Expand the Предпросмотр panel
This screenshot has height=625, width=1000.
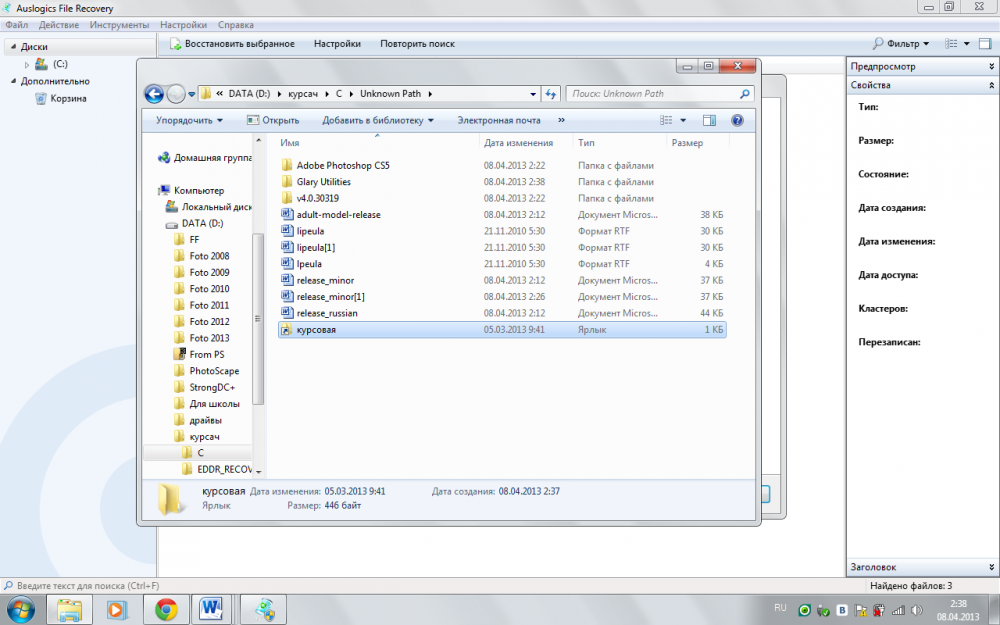coord(992,66)
